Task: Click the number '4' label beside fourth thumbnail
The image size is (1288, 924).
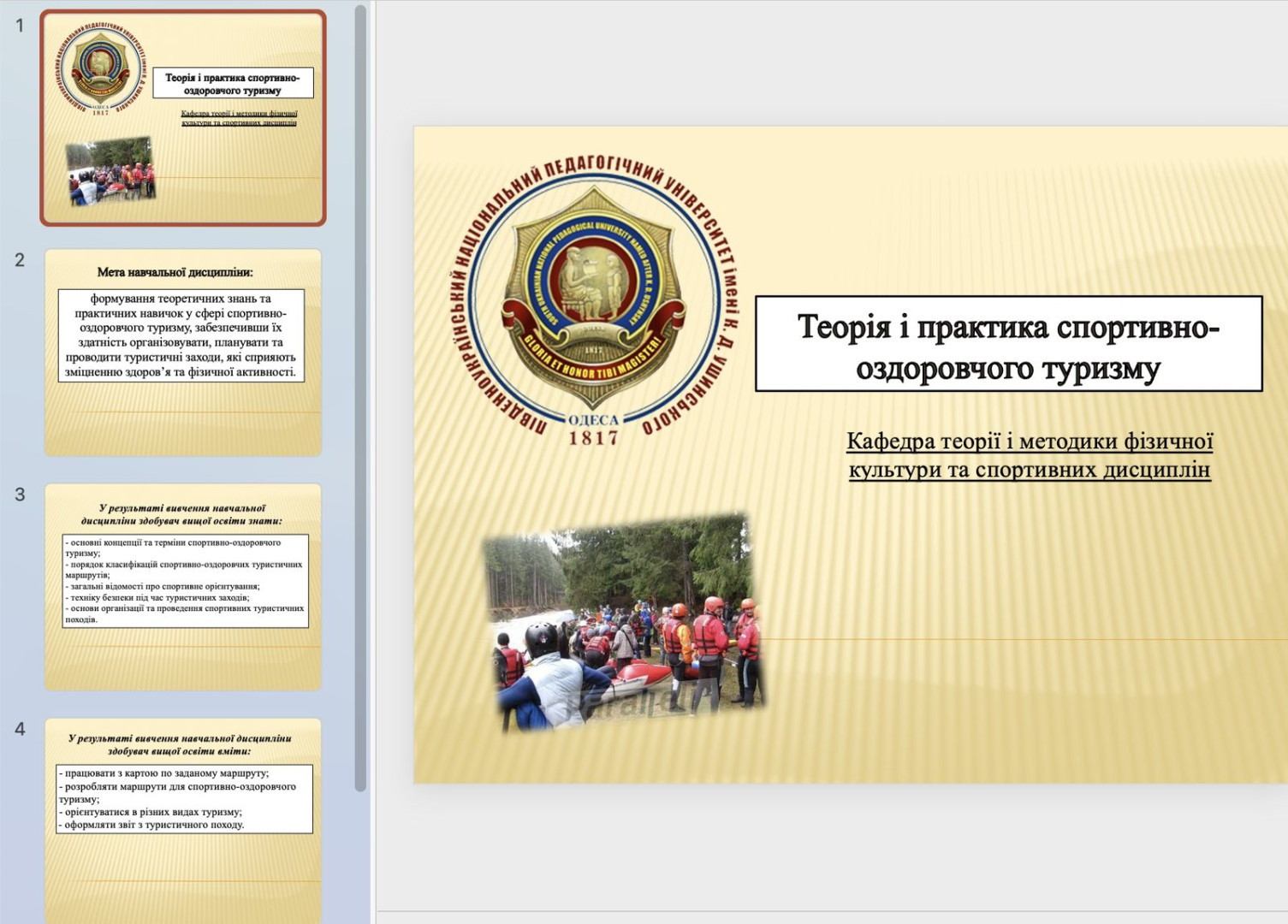Action: [20, 729]
